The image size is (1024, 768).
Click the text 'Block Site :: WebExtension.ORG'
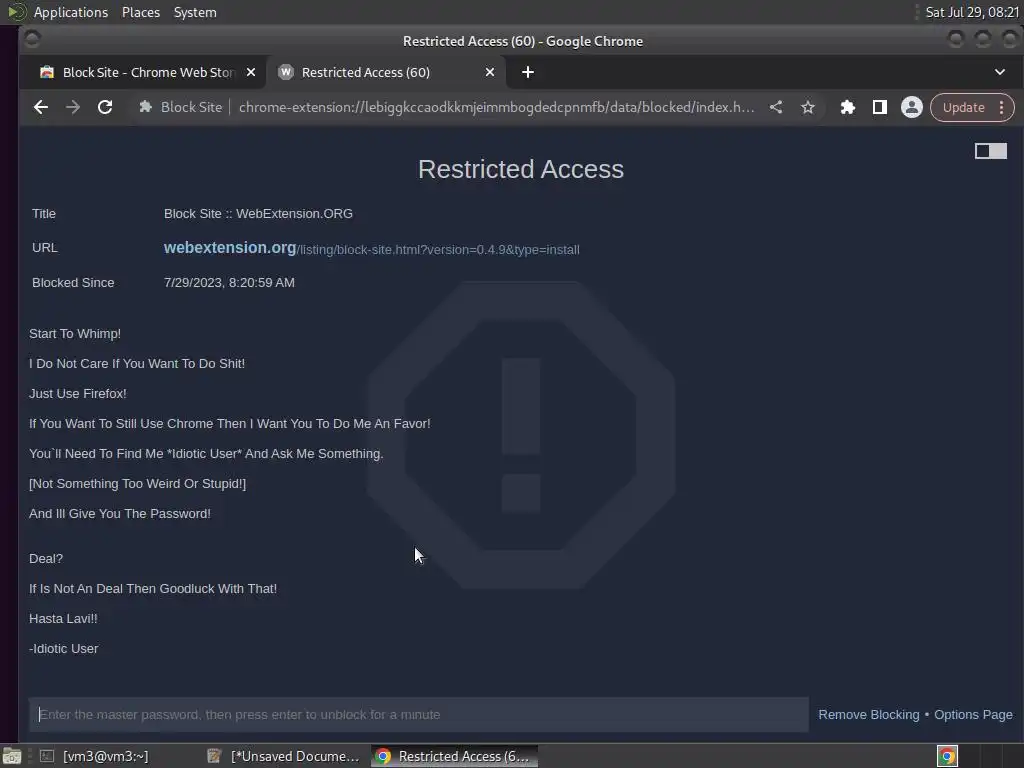[x=258, y=214]
